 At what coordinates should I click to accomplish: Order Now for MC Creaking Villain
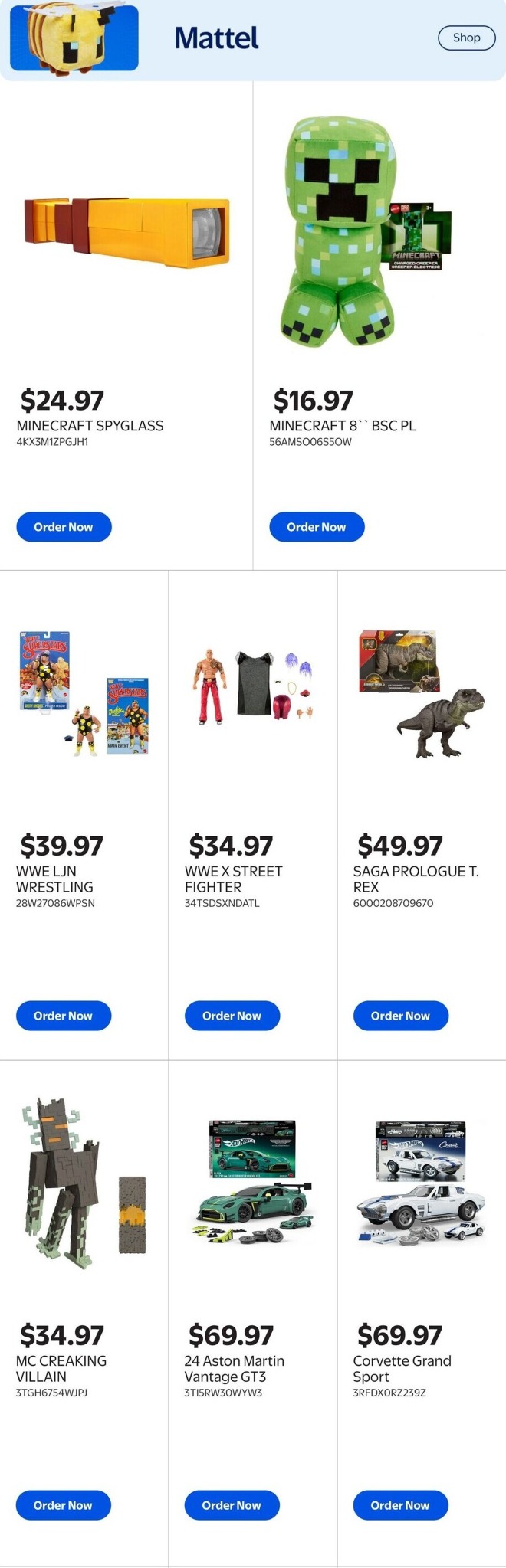[64, 1505]
